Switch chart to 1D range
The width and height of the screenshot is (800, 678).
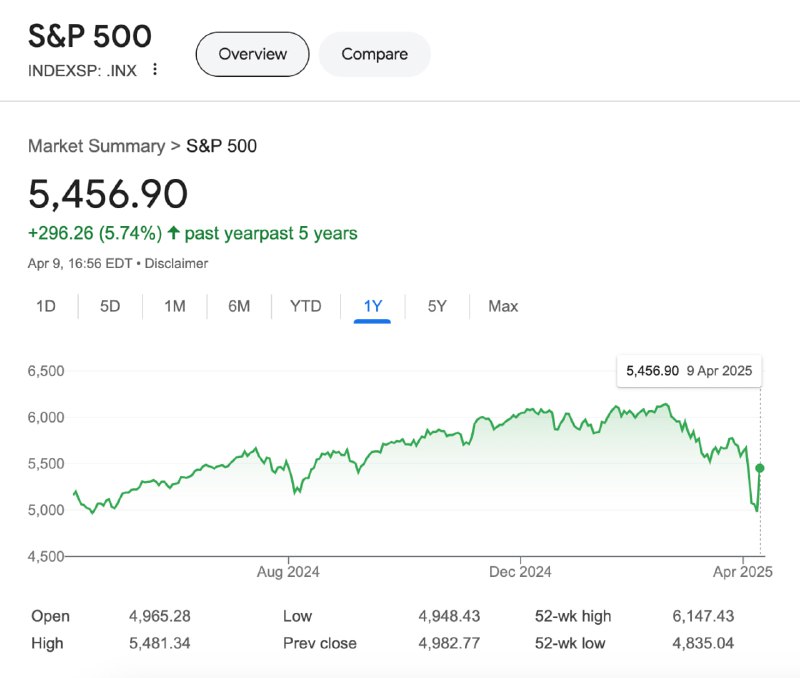pyautogui.click(x=45, y=306)
